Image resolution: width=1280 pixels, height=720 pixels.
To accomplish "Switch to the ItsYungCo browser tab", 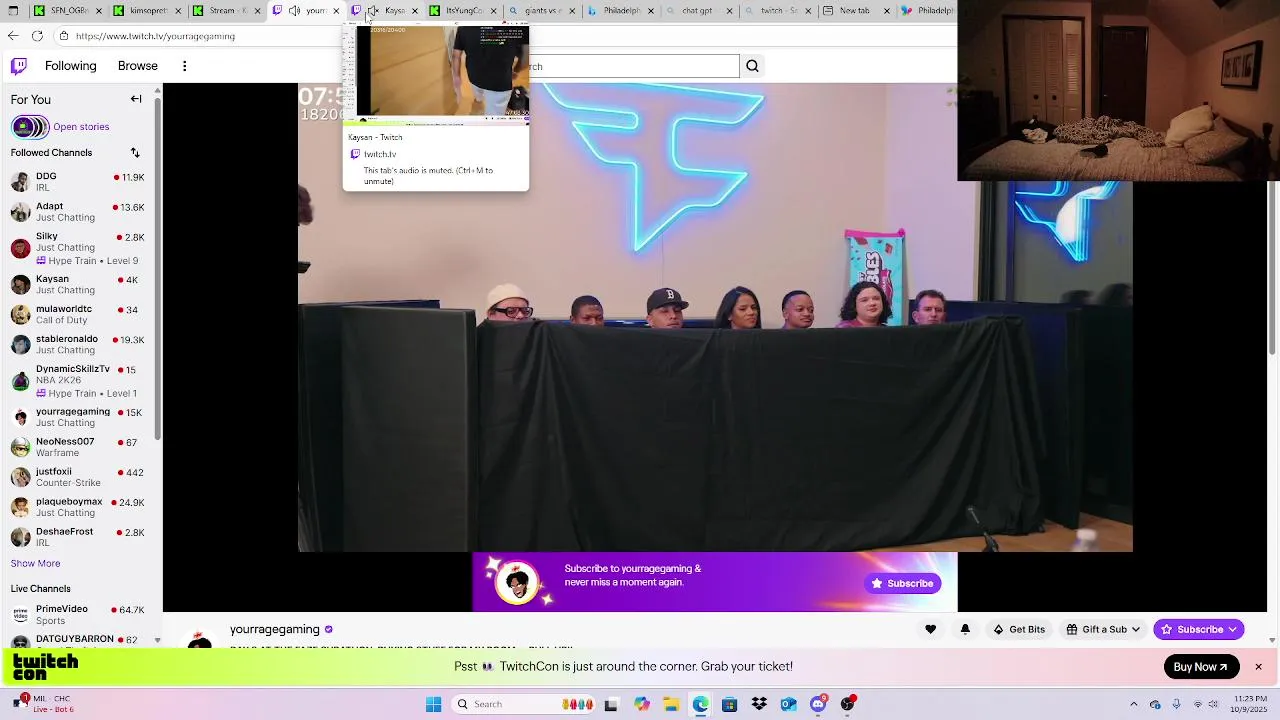I will pos(464,10).
